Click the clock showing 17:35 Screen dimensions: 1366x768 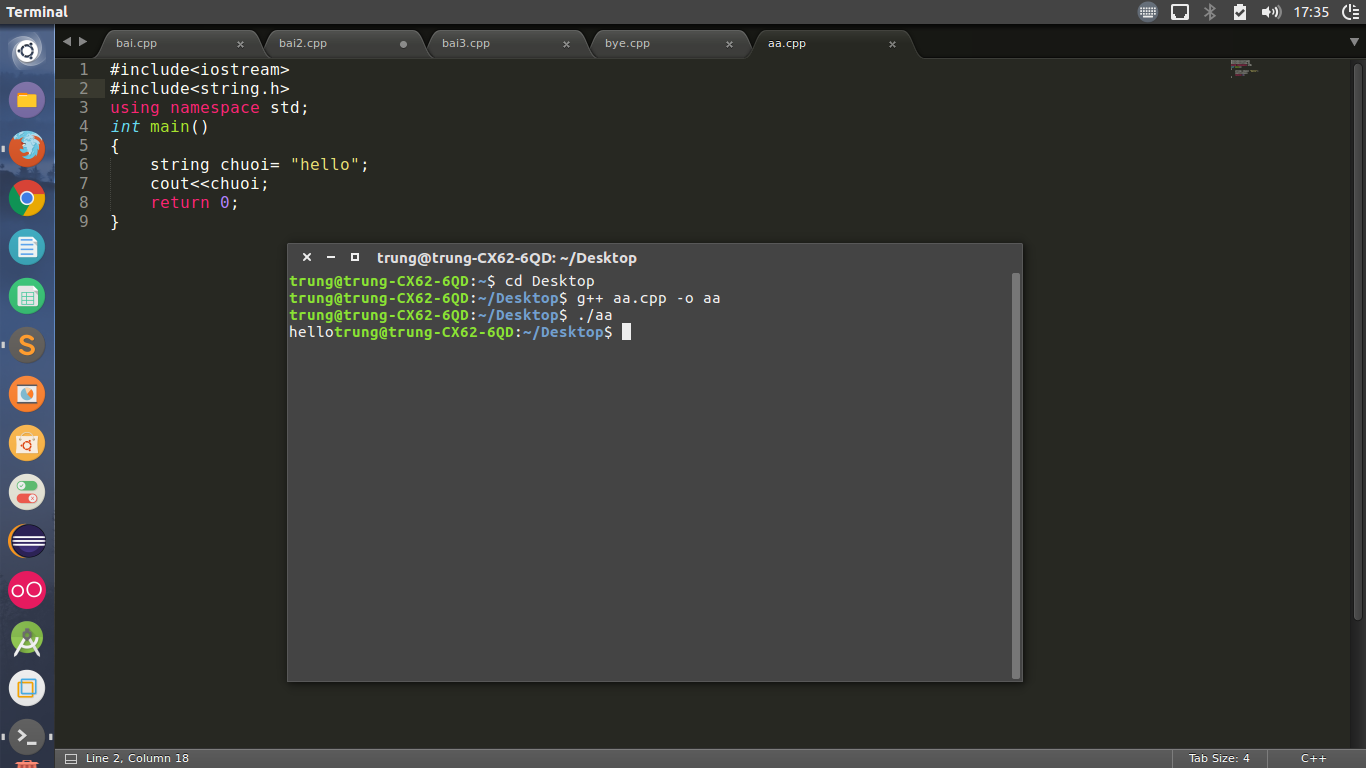(1311, 12)
